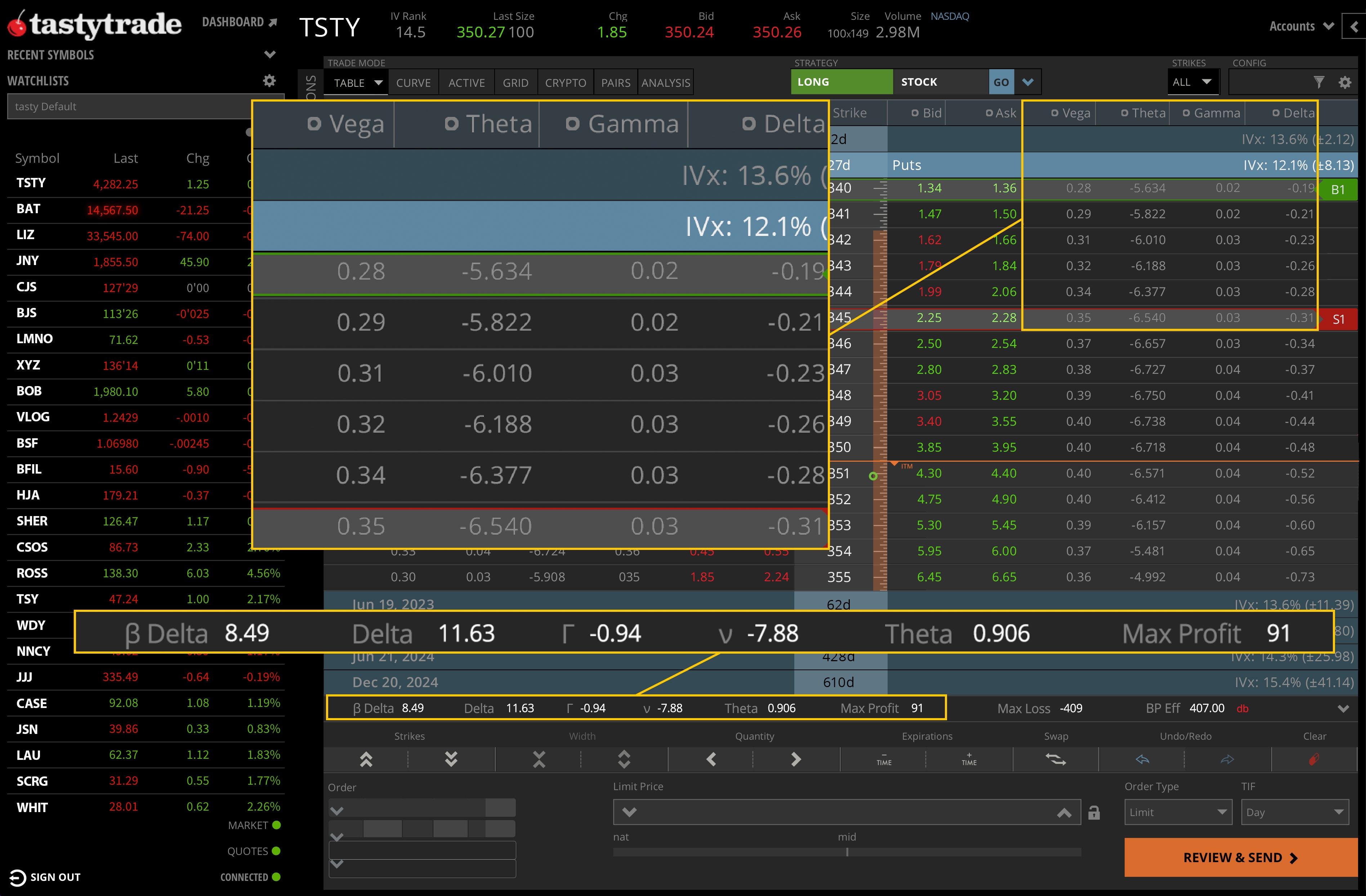Expand the Accounts dropdown
Image resolution: width=1366 pixels, height=896 pixels.
pyautogui.click(x=1300, y=26)
